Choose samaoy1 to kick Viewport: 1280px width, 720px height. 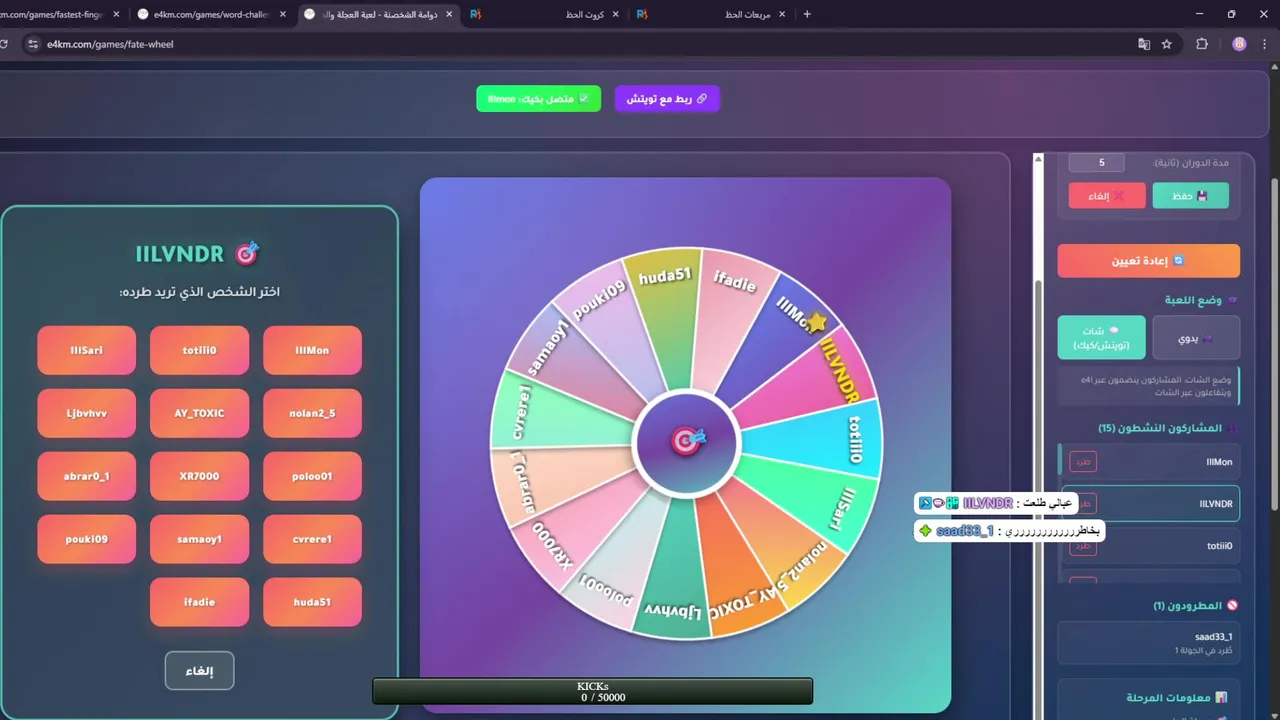[199, 539]
